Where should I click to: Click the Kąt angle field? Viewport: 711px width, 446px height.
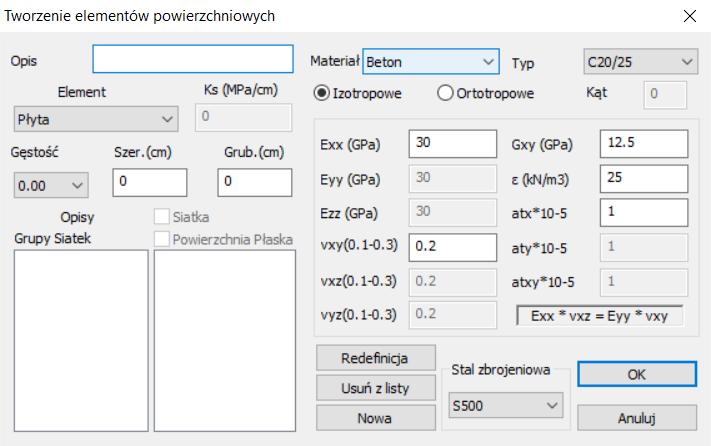665,95
